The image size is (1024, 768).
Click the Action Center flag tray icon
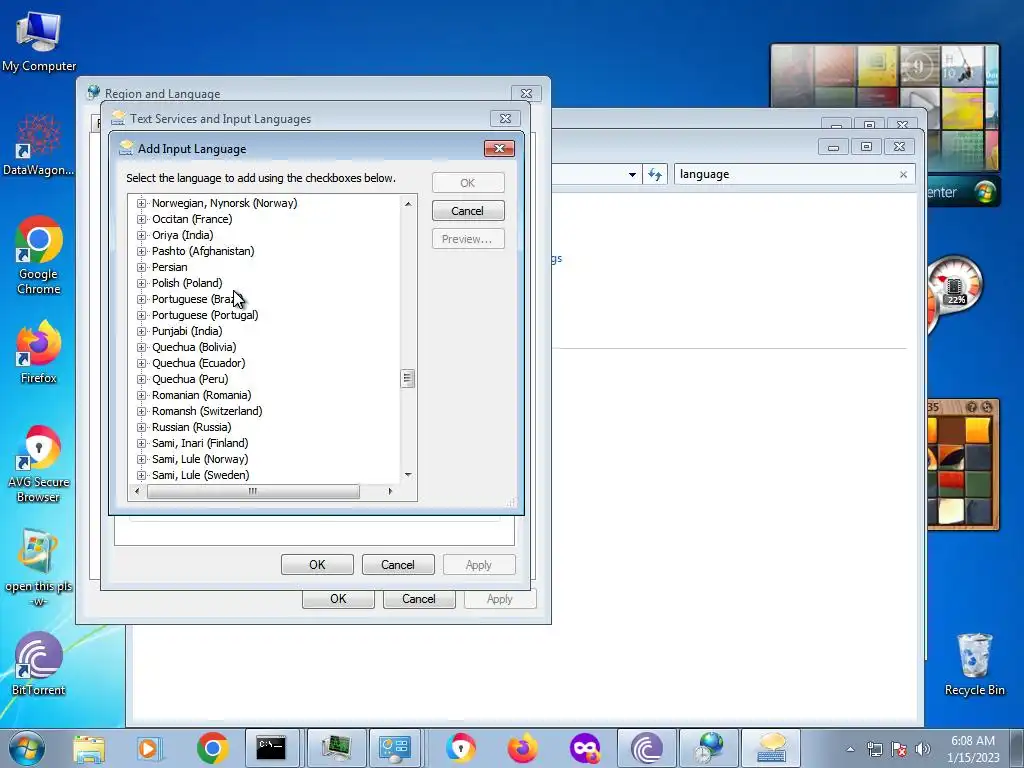click(x=899, y=749)
